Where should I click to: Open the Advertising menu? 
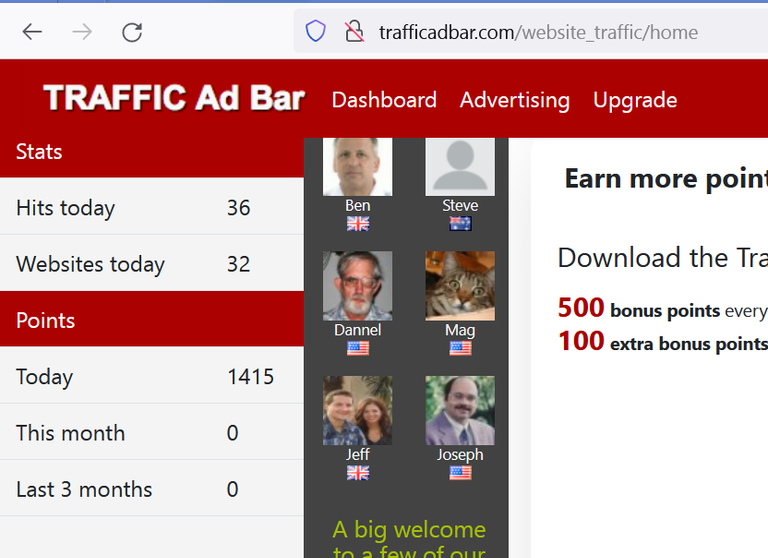tap(515, 100)
